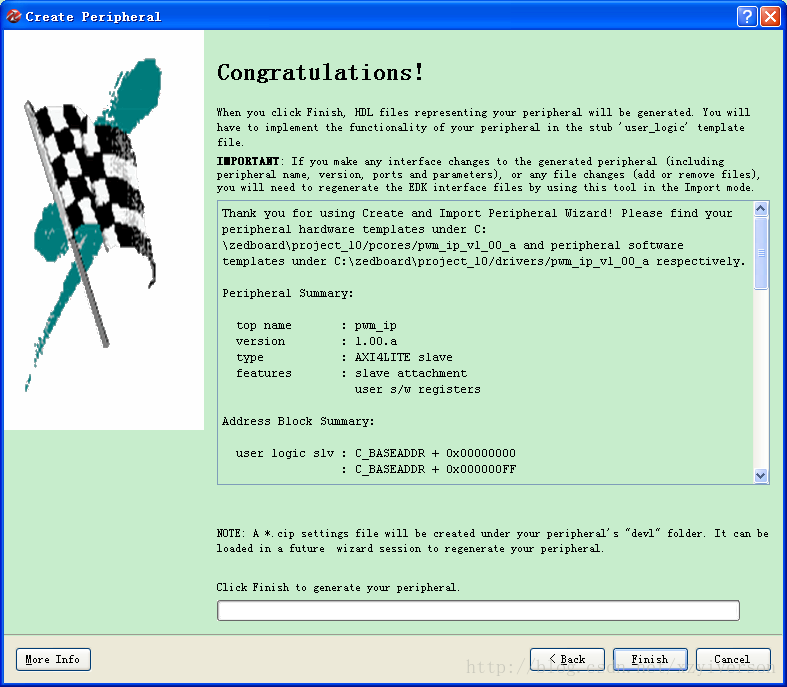Viewport: 787px width, 687px height.
Task: Click the 'top name : pwm_ip' line
Action: click(316, 325)
